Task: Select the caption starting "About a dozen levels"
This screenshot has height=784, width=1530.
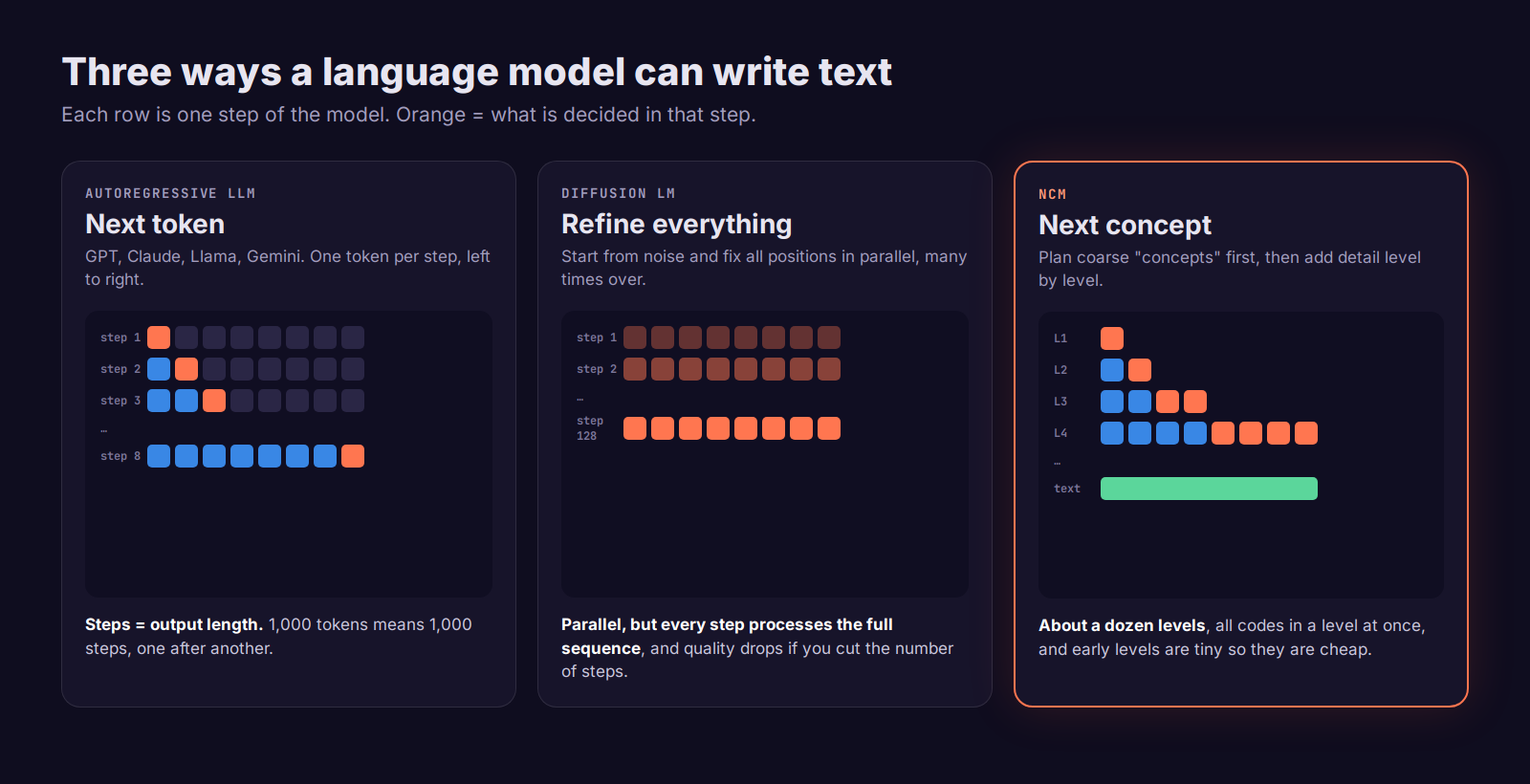Action: click(1232, 637)
